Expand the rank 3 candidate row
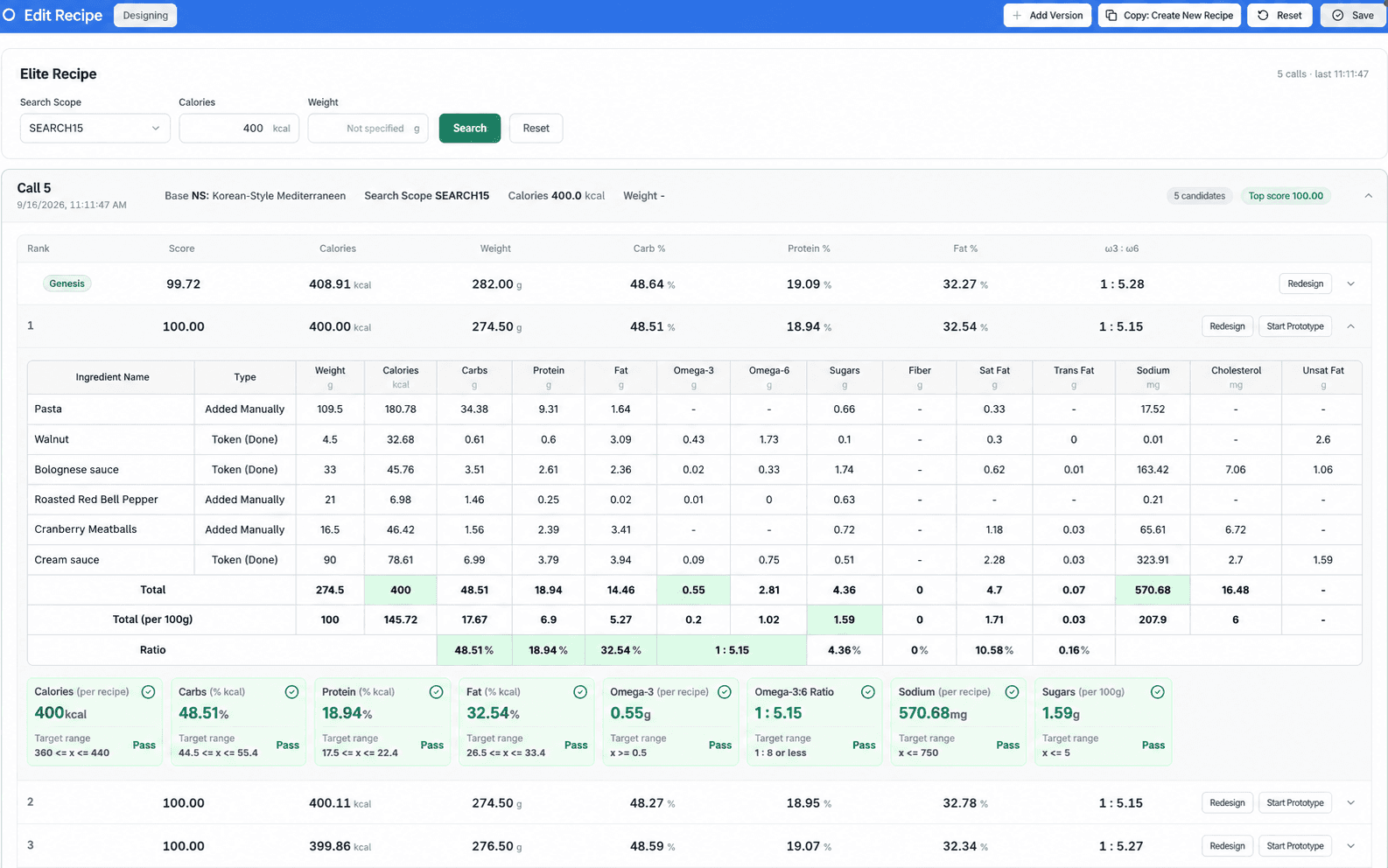Viewport: 1388px width, 868px height. pyautogui.click(x=1351, y=846)
